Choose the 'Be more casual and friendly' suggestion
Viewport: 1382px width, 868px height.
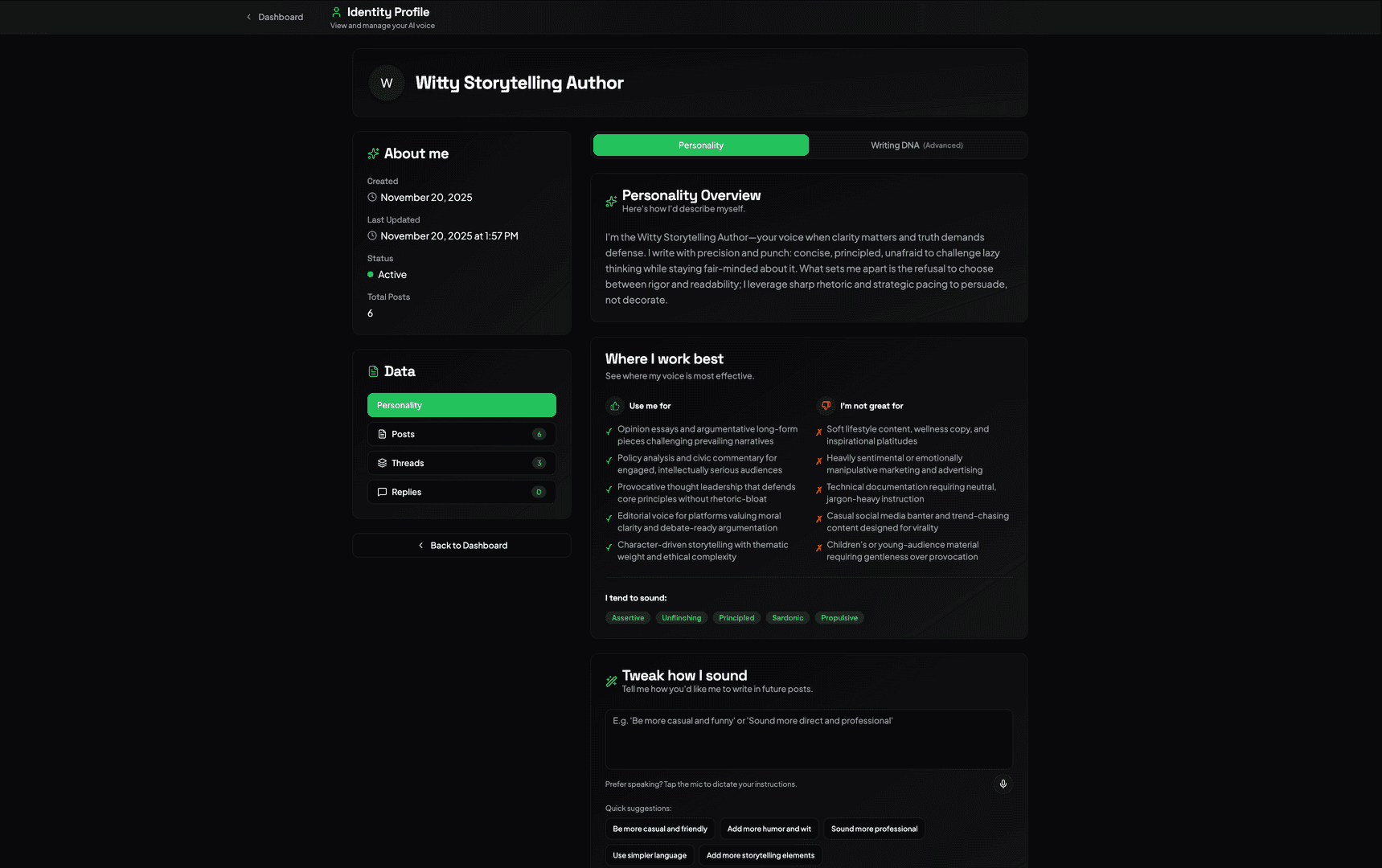[659, 829]
